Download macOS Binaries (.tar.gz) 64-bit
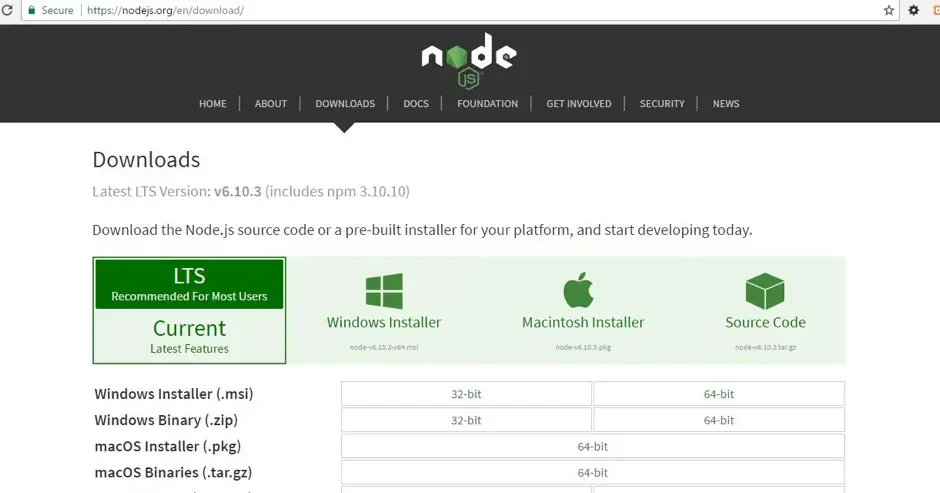 (593, 473)
